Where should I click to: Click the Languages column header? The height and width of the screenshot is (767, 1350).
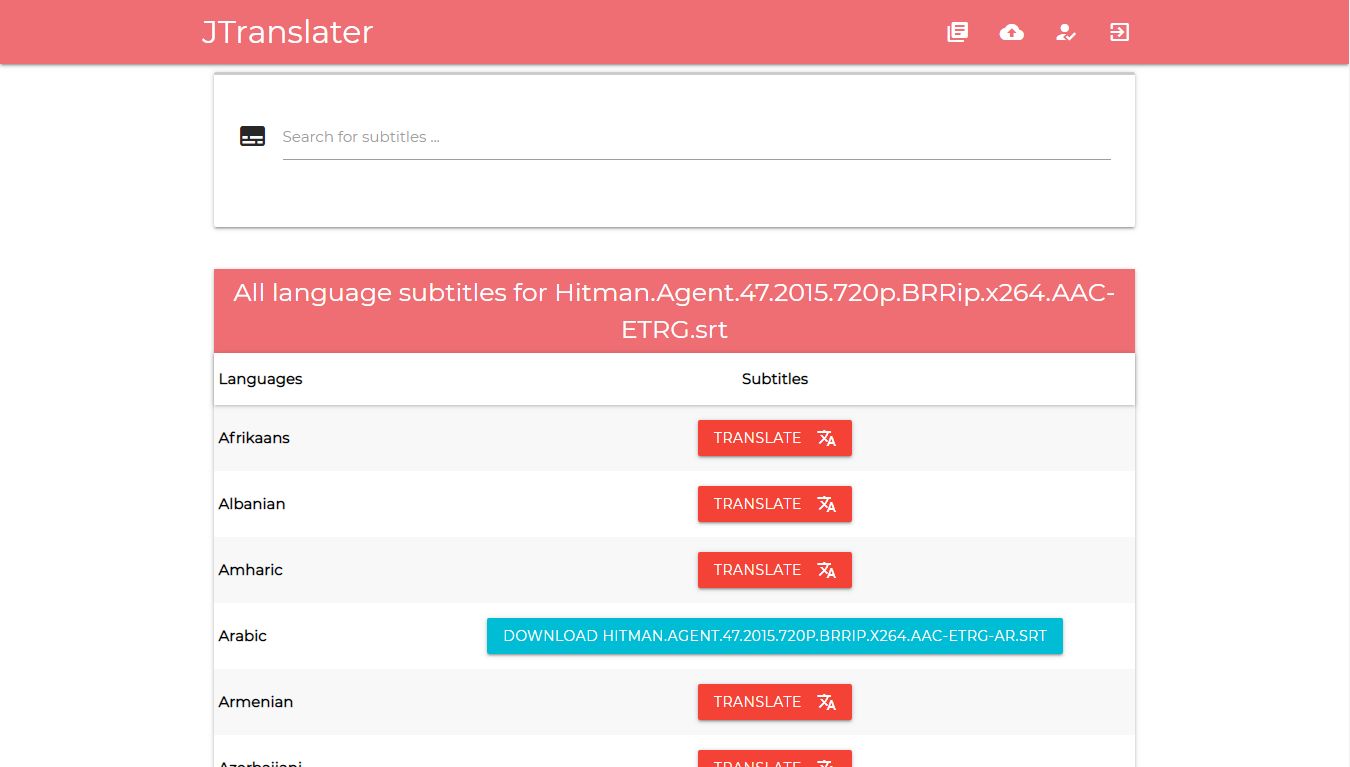point(261,379)
